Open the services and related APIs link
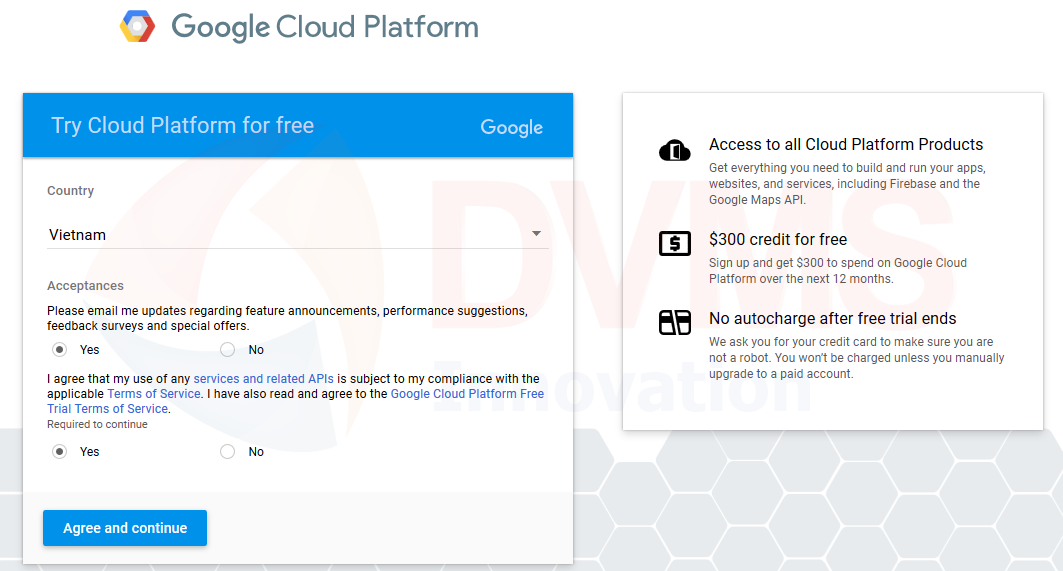Image resolution: width=1063 pixels, height=571 pixels. [264, 378]
